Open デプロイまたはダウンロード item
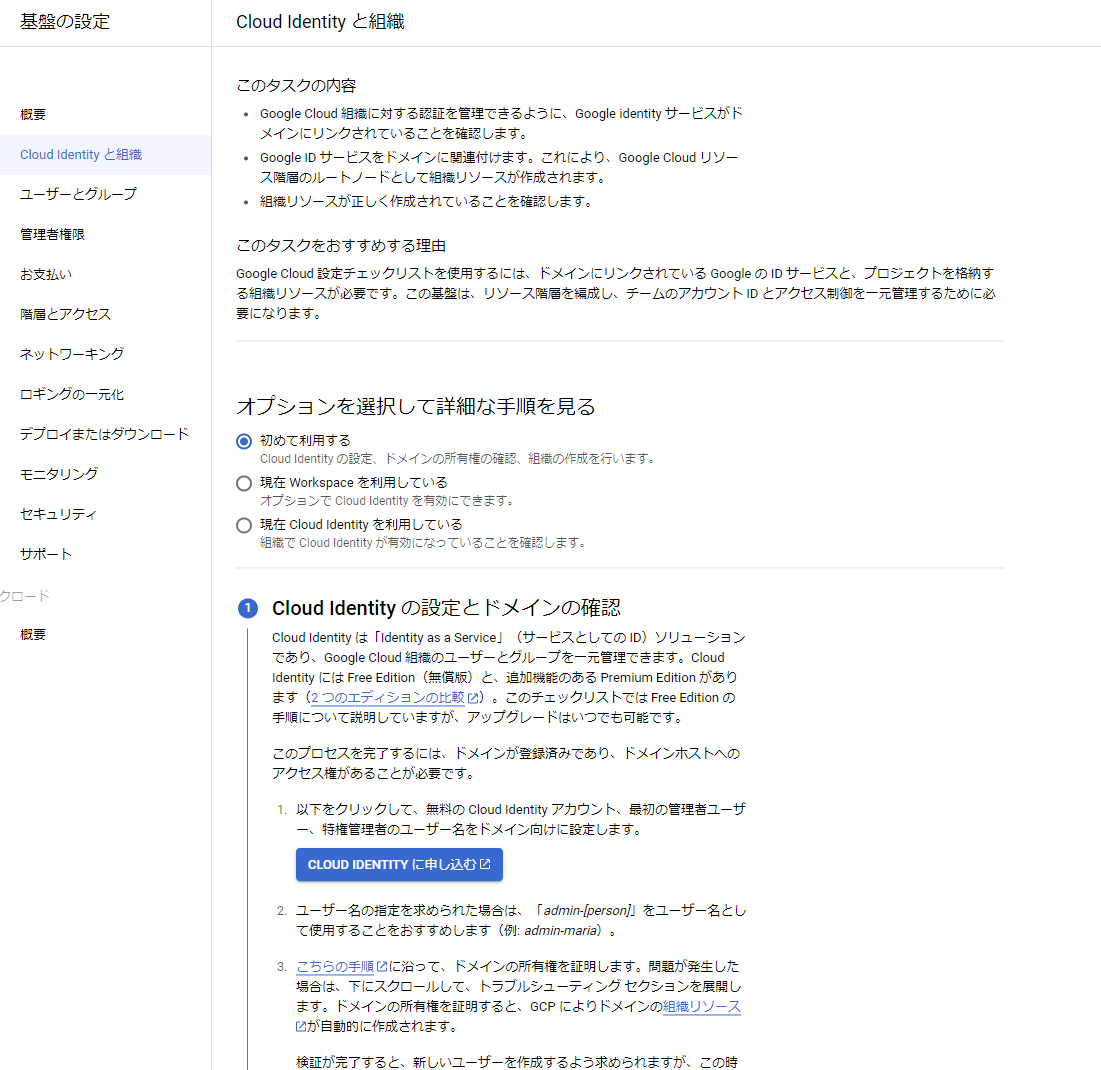The height and width of the screenshot is (1070, 1101). point(104,434)
